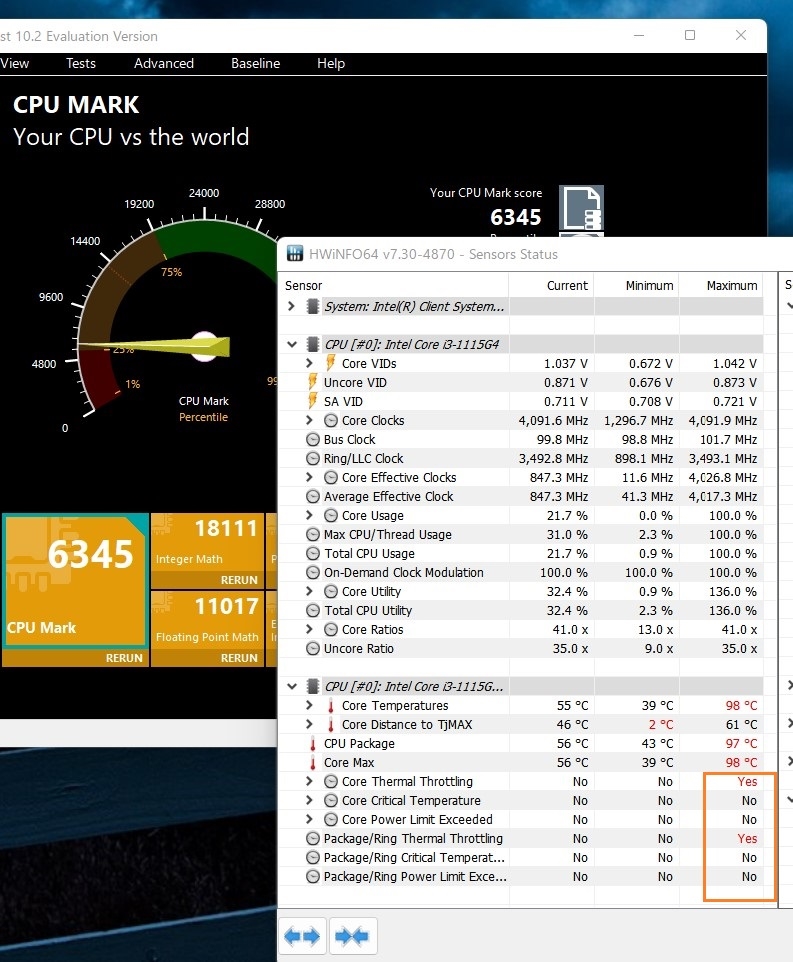Click the CPU Package thermometer icon

pyautogui.click(x=313, y=744)
